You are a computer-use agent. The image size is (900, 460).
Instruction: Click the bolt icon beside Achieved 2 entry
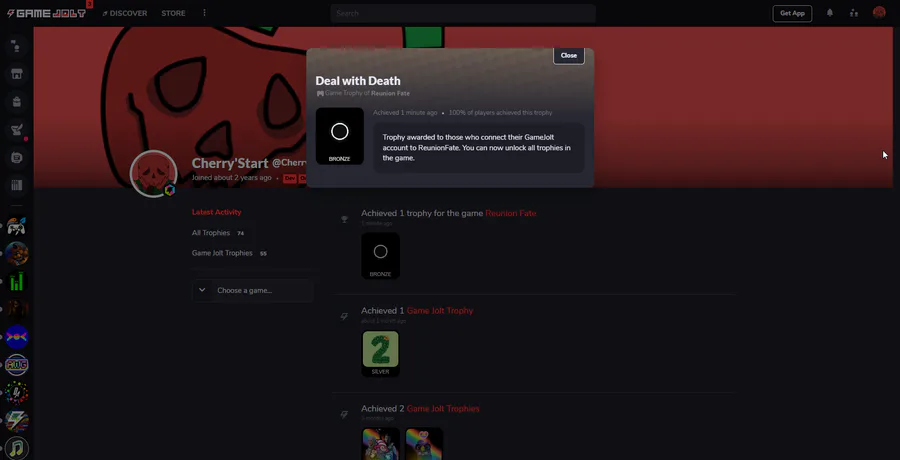344,414
